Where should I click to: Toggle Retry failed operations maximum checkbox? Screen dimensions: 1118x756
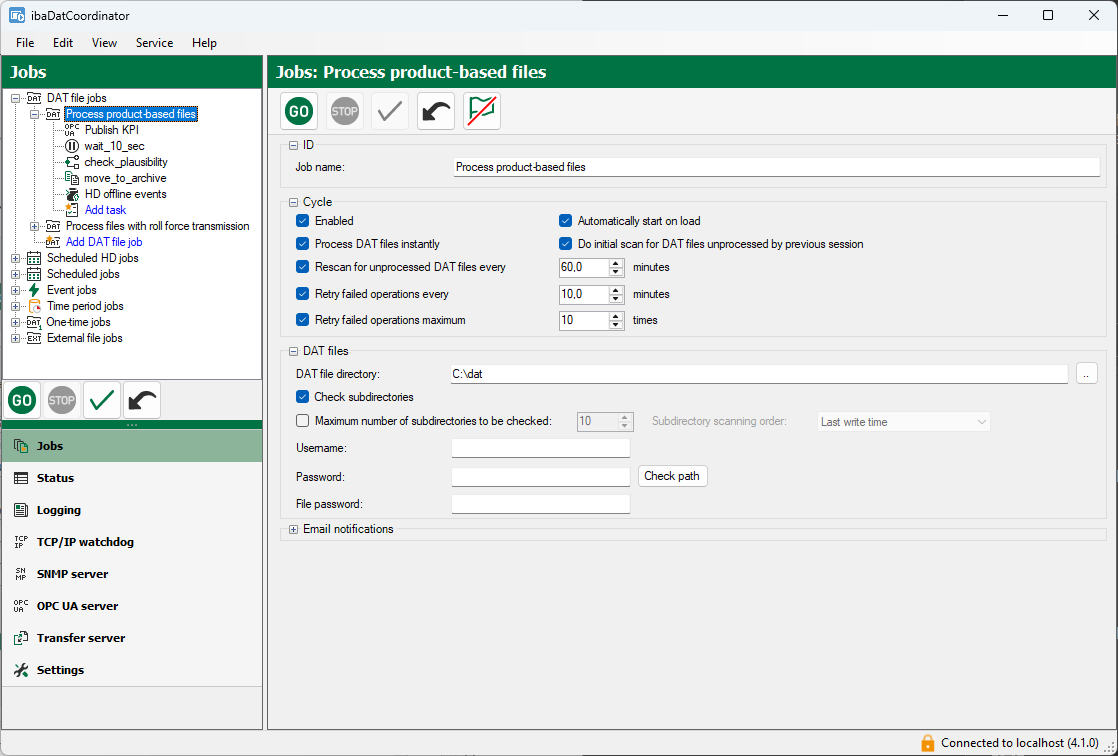(302, 320)
